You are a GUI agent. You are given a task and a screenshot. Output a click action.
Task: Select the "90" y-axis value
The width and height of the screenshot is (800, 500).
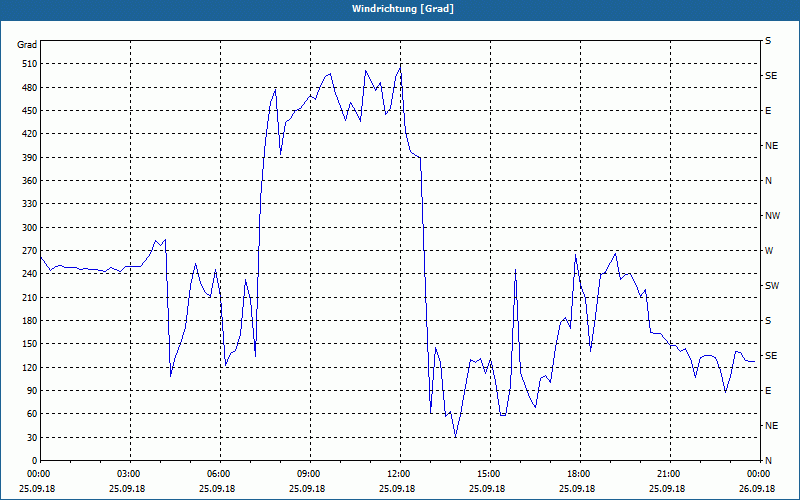pyautogui.click(x=32, y=391)
